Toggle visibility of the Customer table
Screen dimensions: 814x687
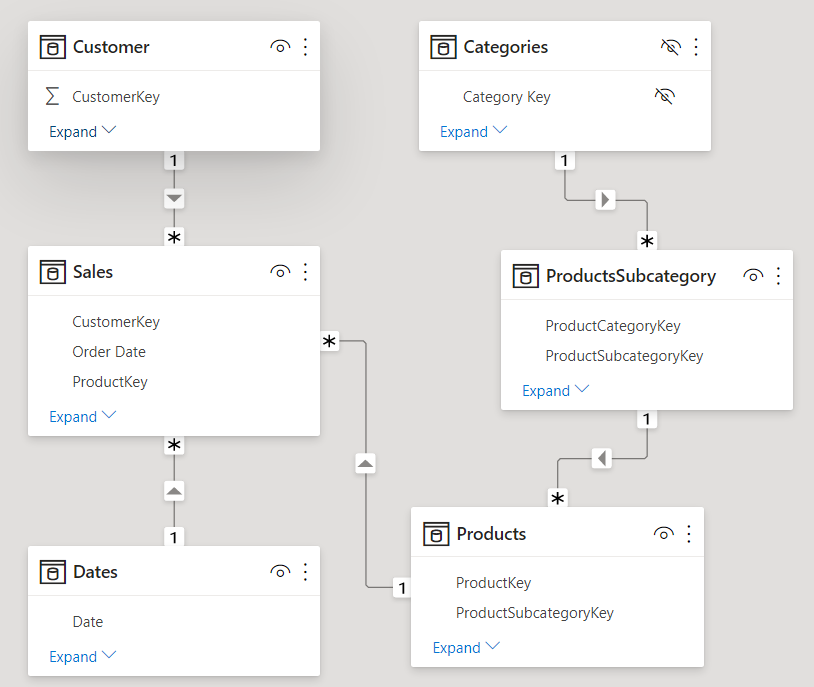[x=280, y=47]
